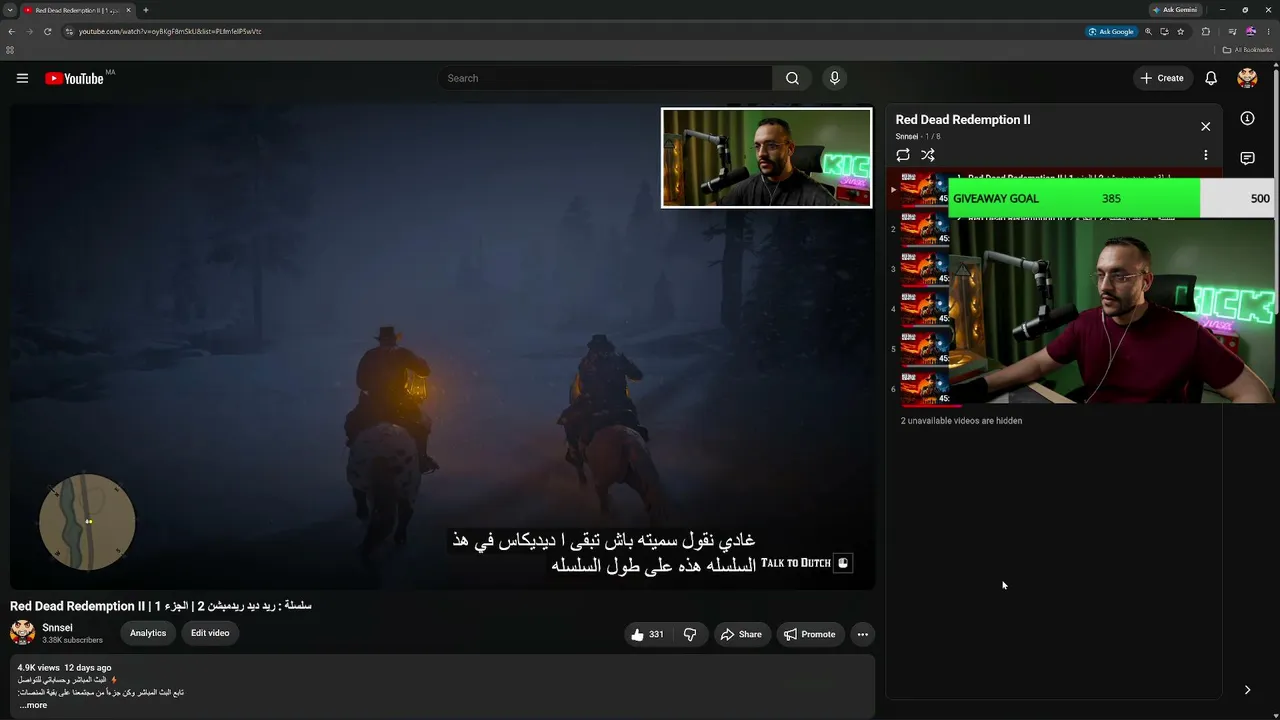This screenshot has height=720, width=1280.
Task: Click the YouTube search magnifier button
Action: [x=792, y=78]
